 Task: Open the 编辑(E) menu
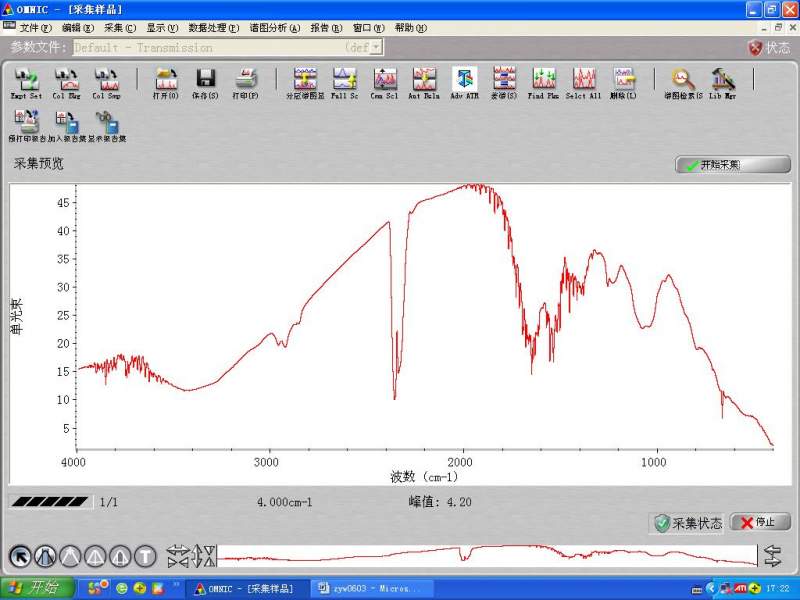point(78,28)
